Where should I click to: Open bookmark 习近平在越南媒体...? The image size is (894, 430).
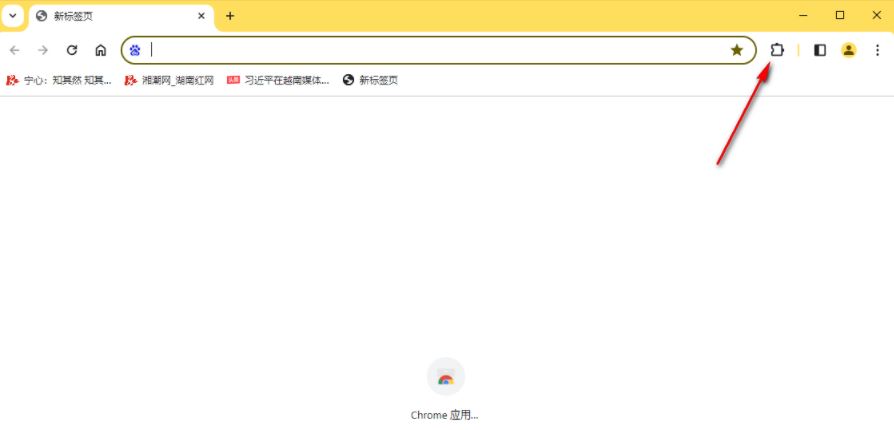278,80
